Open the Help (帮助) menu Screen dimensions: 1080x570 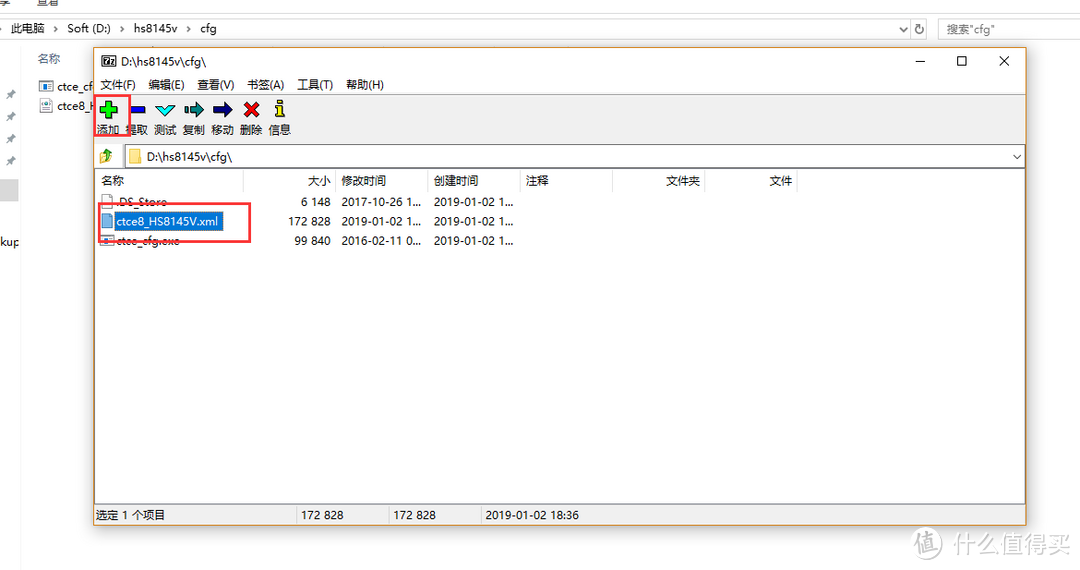(x=364, y=85)
